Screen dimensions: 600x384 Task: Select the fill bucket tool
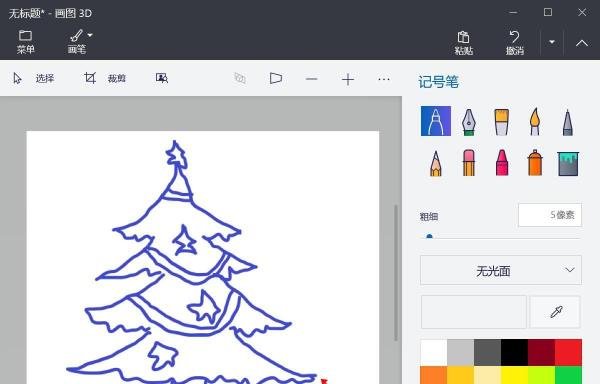pos(568,164)
